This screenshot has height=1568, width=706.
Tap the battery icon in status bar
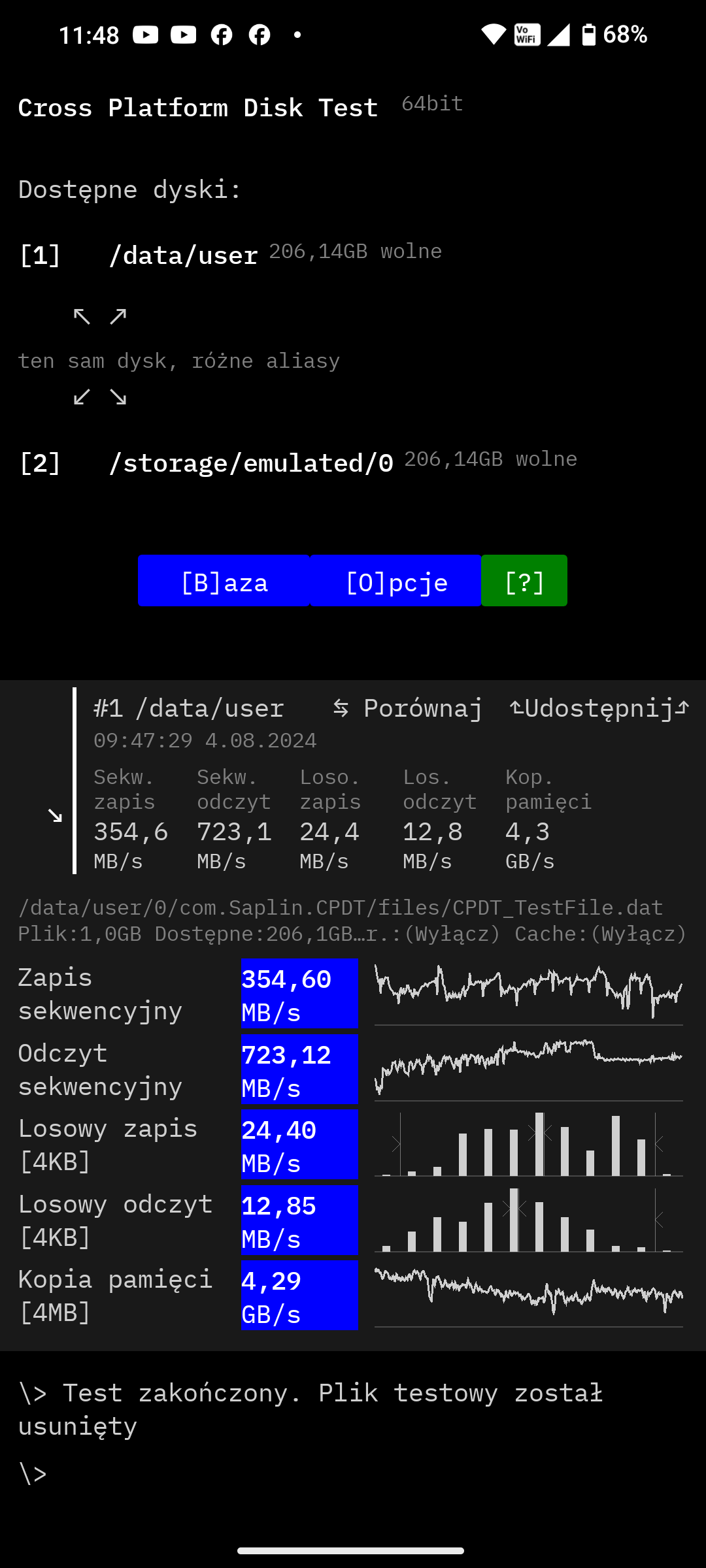click(588, 35)
